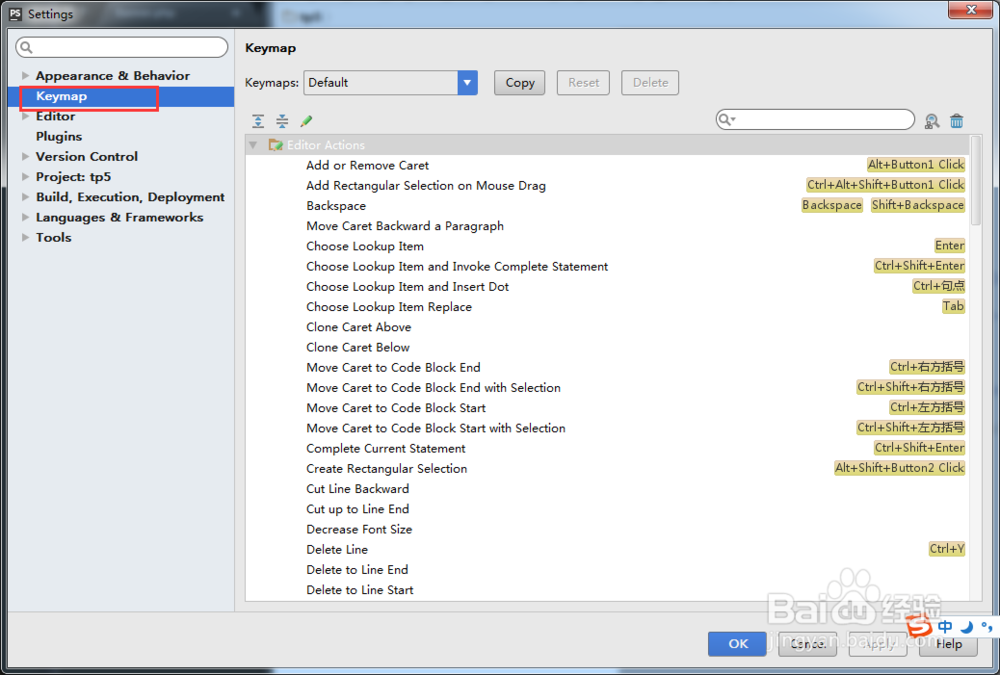This screenshot has width=1000, height=675.
Task: Toggle Chinese input mode indicator 中
Action: [945, 627]
